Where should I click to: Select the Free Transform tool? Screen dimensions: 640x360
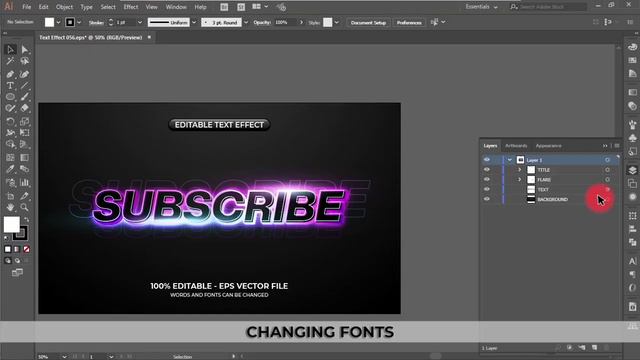[24, 133]
